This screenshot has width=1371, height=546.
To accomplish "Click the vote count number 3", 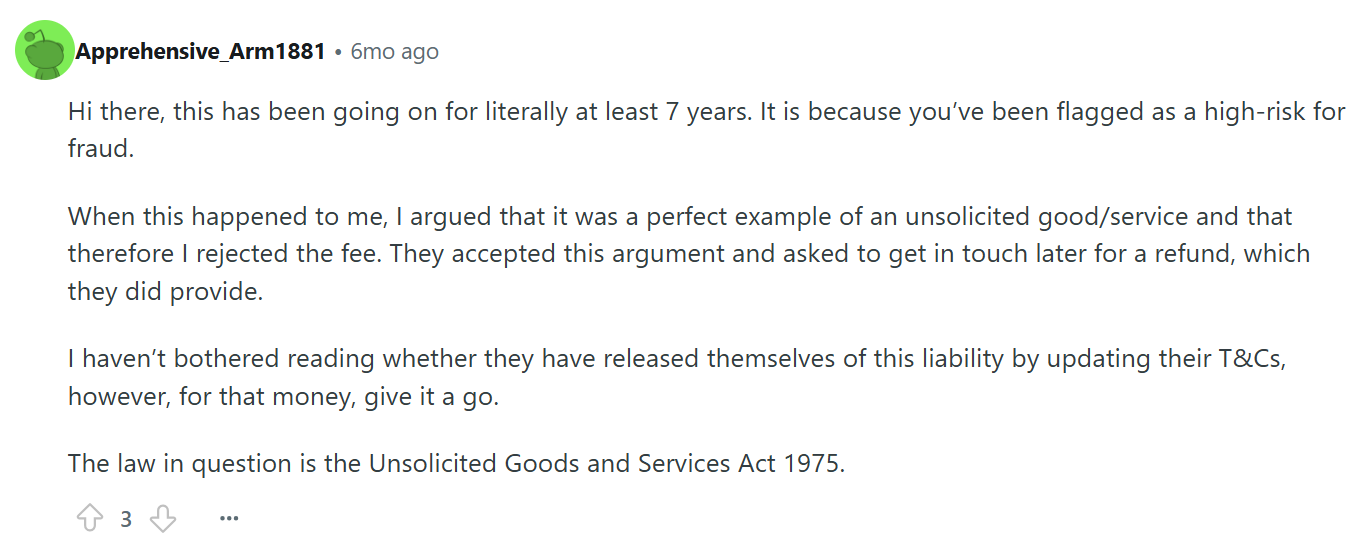I will click(126, 519).
